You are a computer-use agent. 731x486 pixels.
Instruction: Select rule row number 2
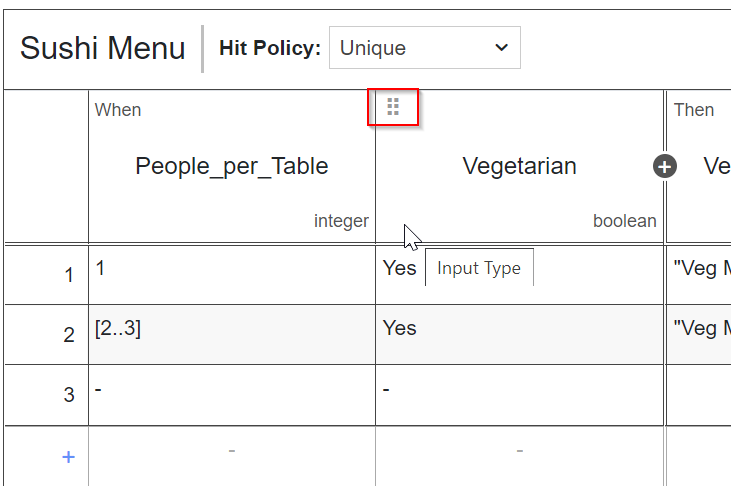point(69,335)
